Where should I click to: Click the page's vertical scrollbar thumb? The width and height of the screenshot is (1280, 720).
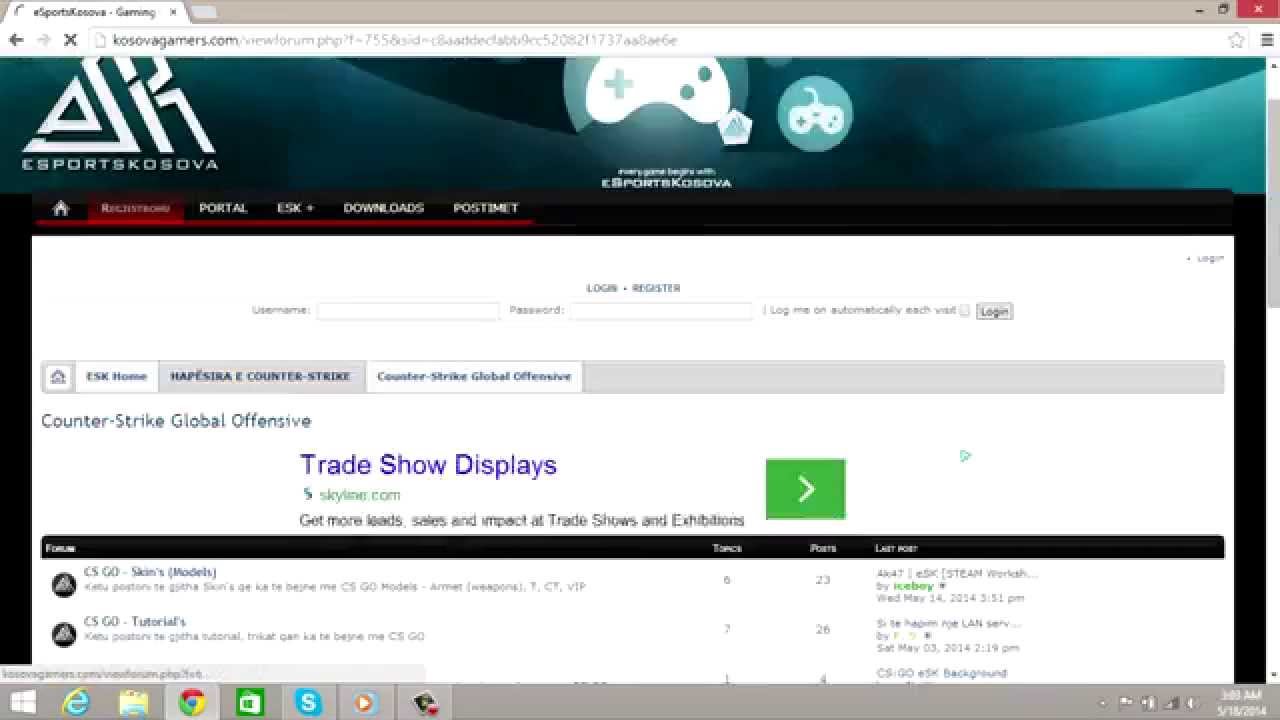tap(1272, 200)
